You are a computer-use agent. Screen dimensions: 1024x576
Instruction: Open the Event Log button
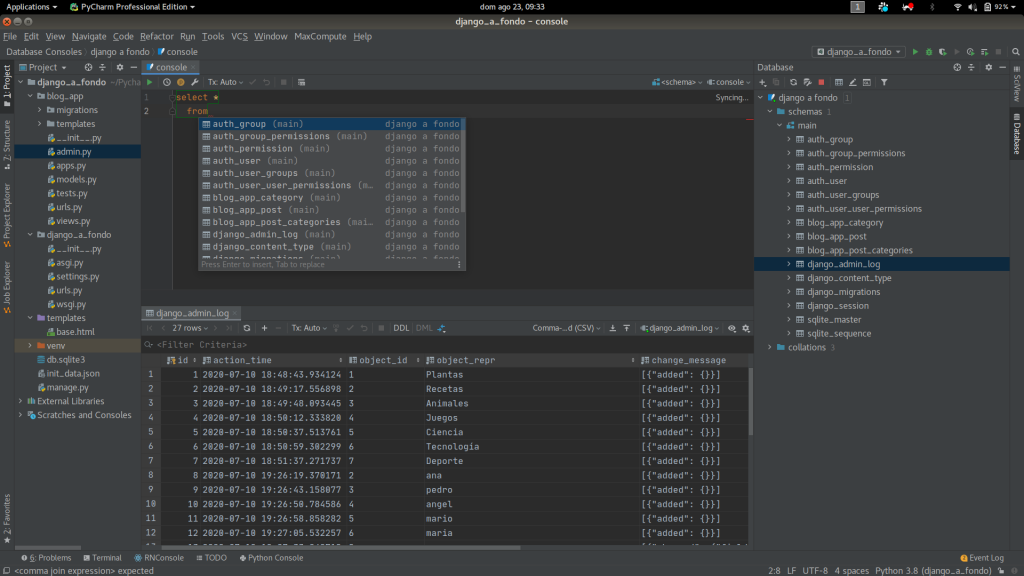coord(982,558)
